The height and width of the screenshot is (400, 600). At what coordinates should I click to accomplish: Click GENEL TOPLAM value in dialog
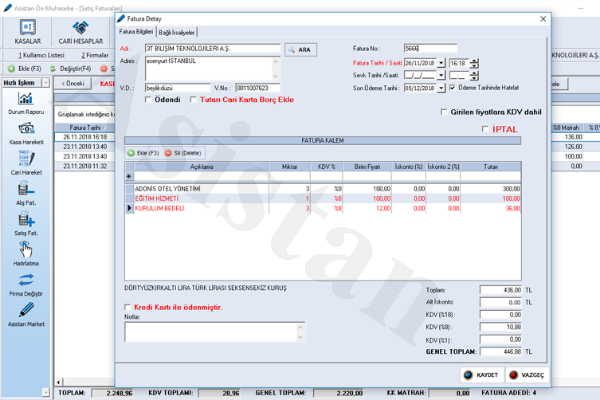501,351
